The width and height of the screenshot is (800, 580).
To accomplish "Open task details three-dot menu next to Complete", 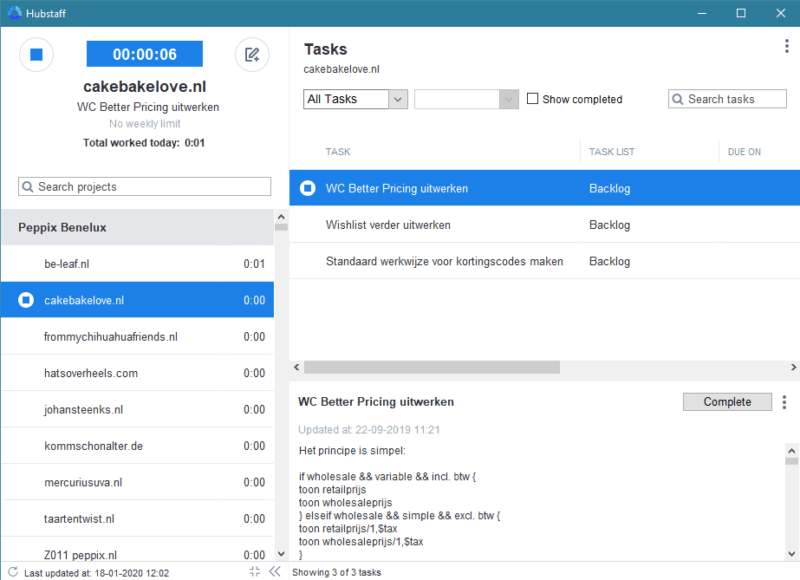I will (784, 402).
